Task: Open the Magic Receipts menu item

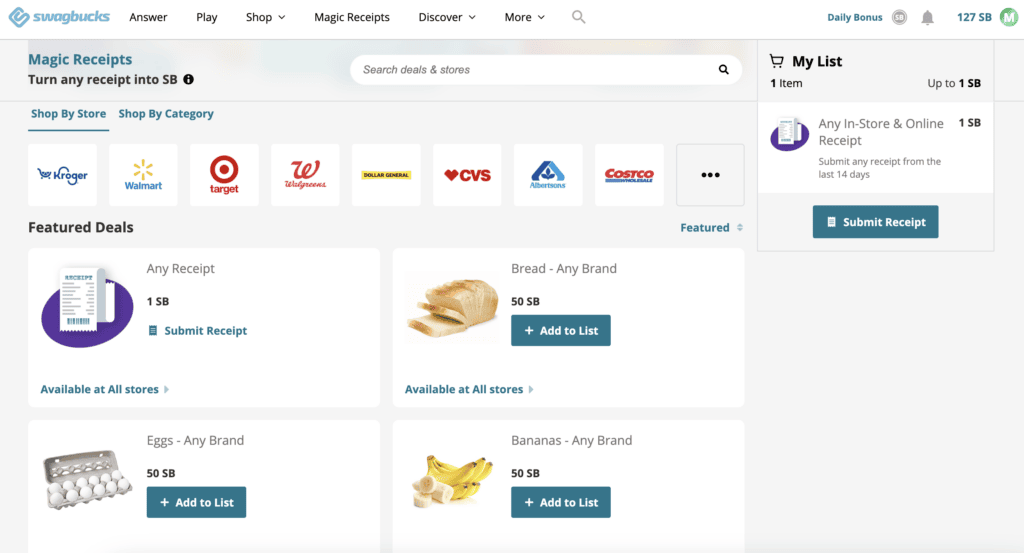Action: 352,17
